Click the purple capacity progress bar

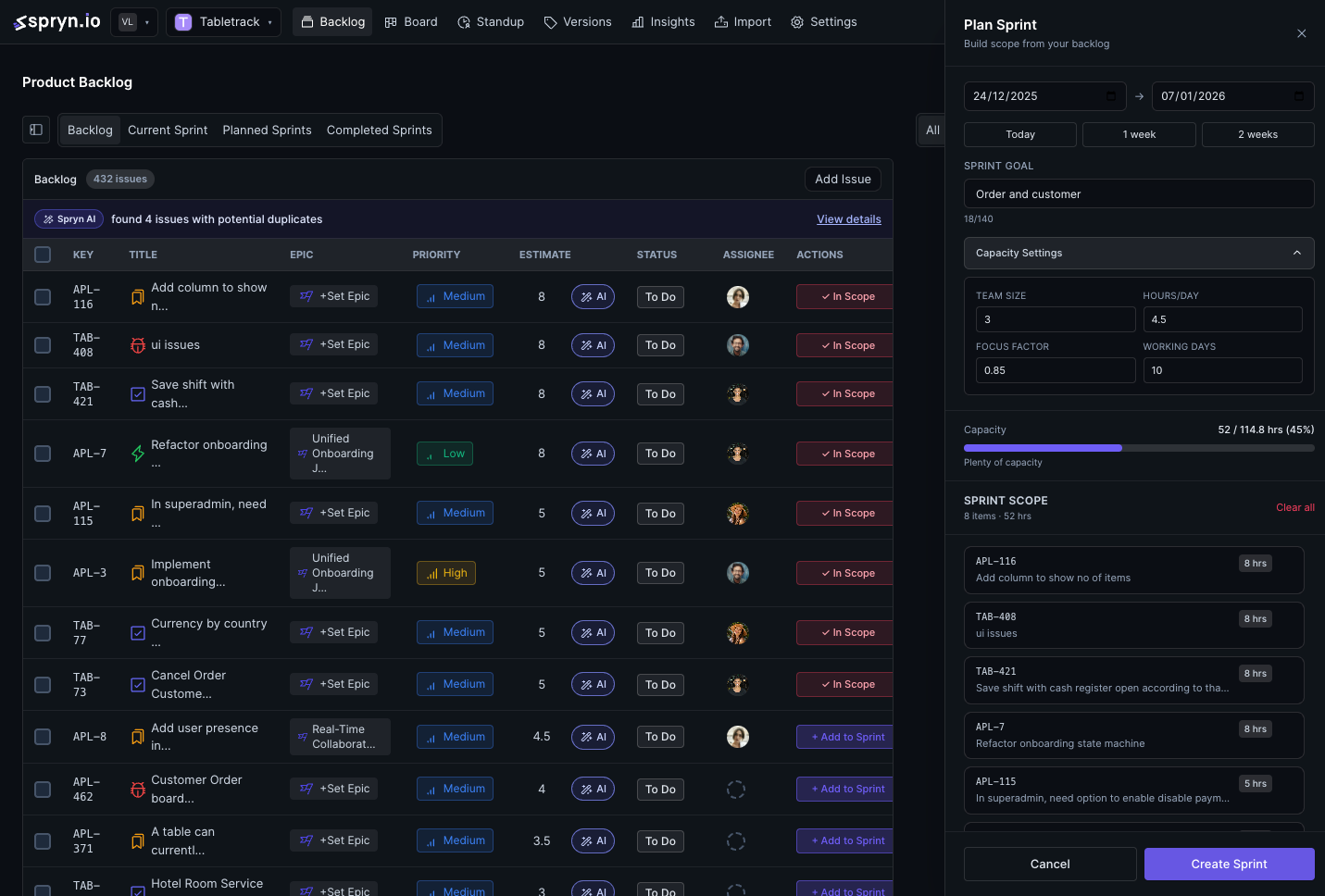pyautogui.click(x=1043, y=448)
